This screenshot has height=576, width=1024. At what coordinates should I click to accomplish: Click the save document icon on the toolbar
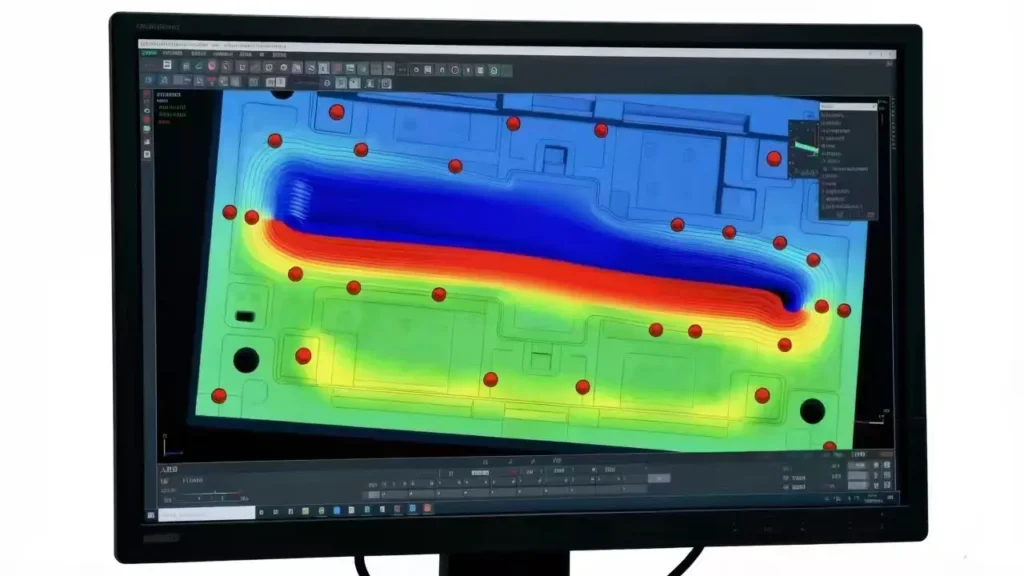tap(167, 66)
